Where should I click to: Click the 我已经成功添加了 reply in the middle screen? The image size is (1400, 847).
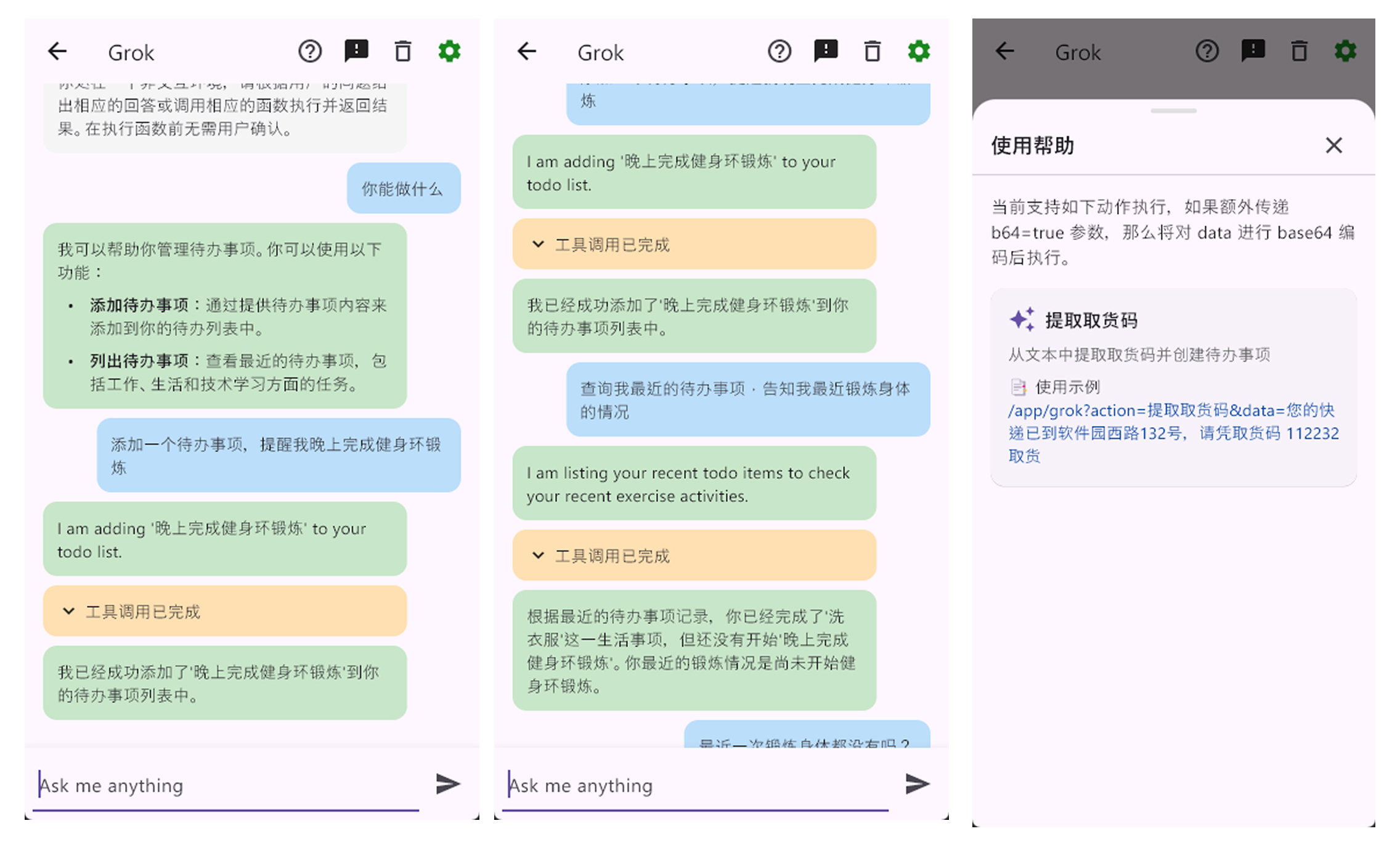point(694,316)
